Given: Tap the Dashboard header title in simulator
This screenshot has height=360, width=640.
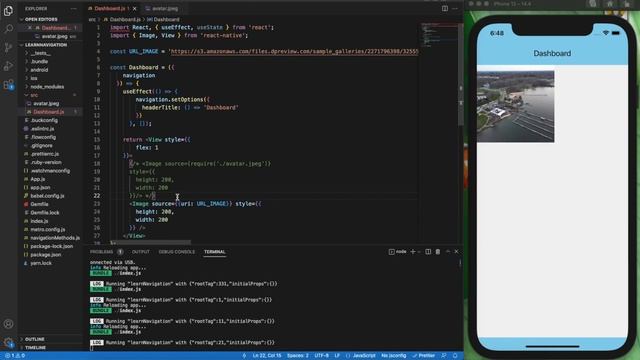Looking at the screenshot, I should pyautogui.click(x=552, y=53).
